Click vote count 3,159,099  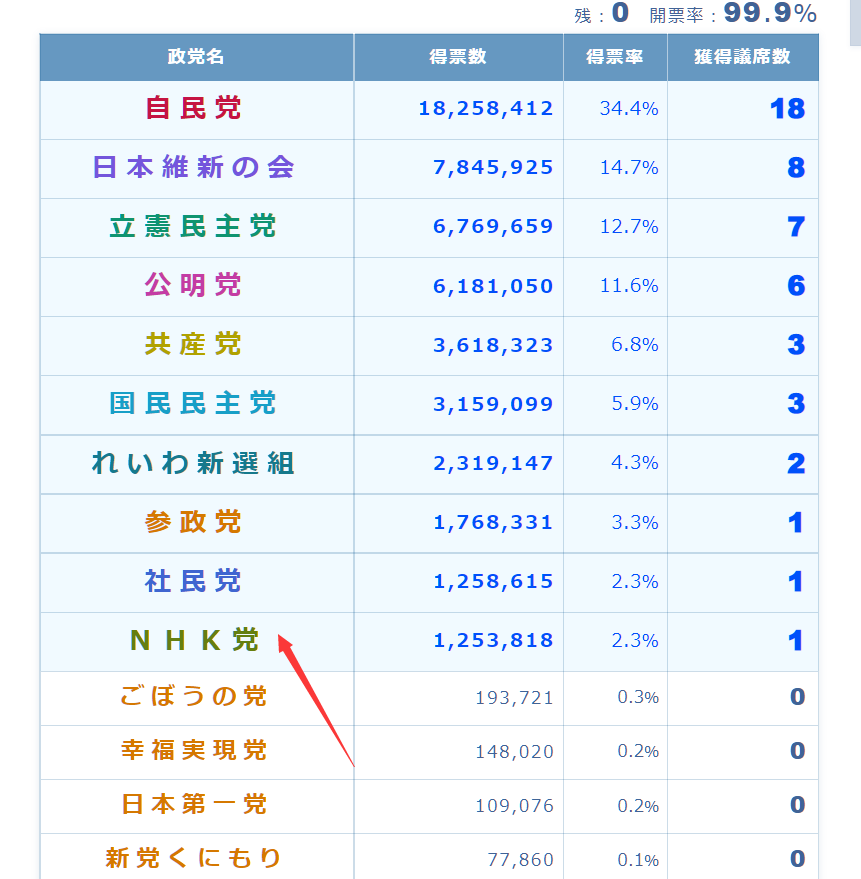[493, 404]
